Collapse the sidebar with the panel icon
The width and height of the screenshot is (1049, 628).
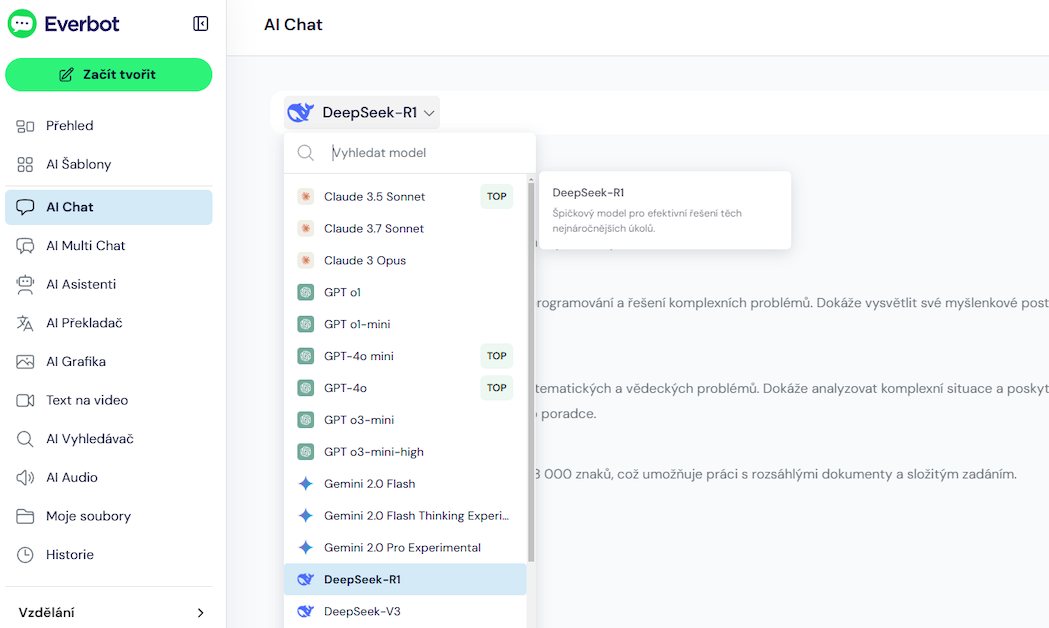click(200, 24)
